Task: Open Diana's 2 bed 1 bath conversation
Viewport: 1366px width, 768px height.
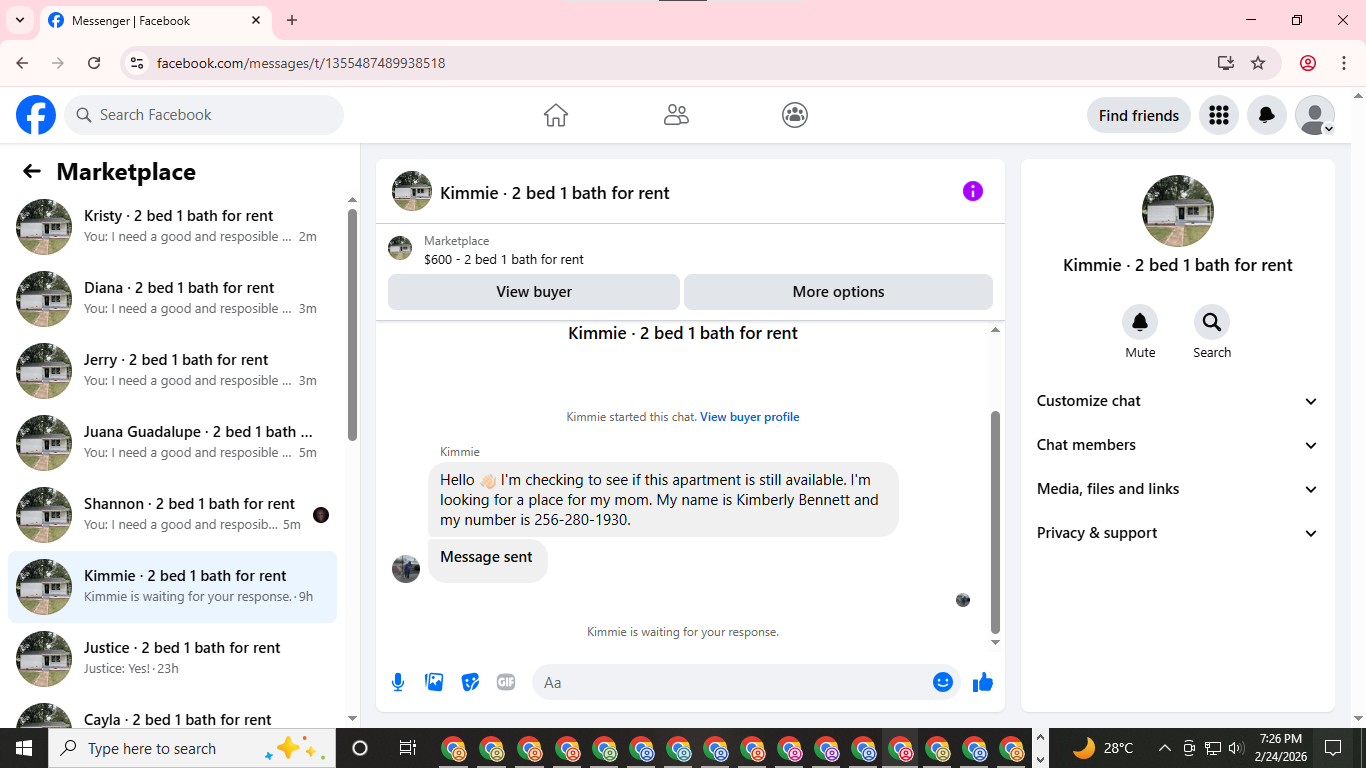Action: (x=172, y=299)
